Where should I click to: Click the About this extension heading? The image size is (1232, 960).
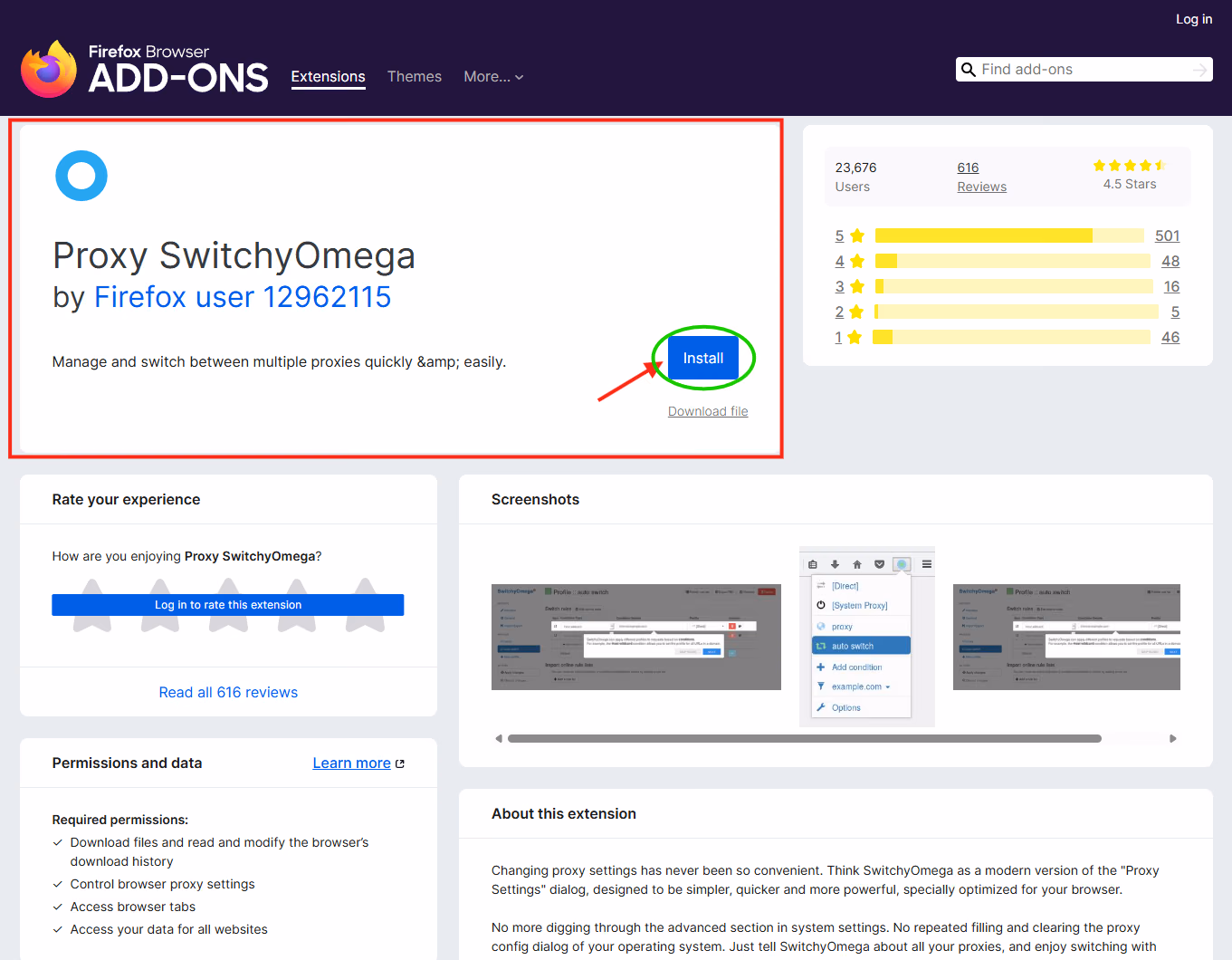(x=564, y=814)
